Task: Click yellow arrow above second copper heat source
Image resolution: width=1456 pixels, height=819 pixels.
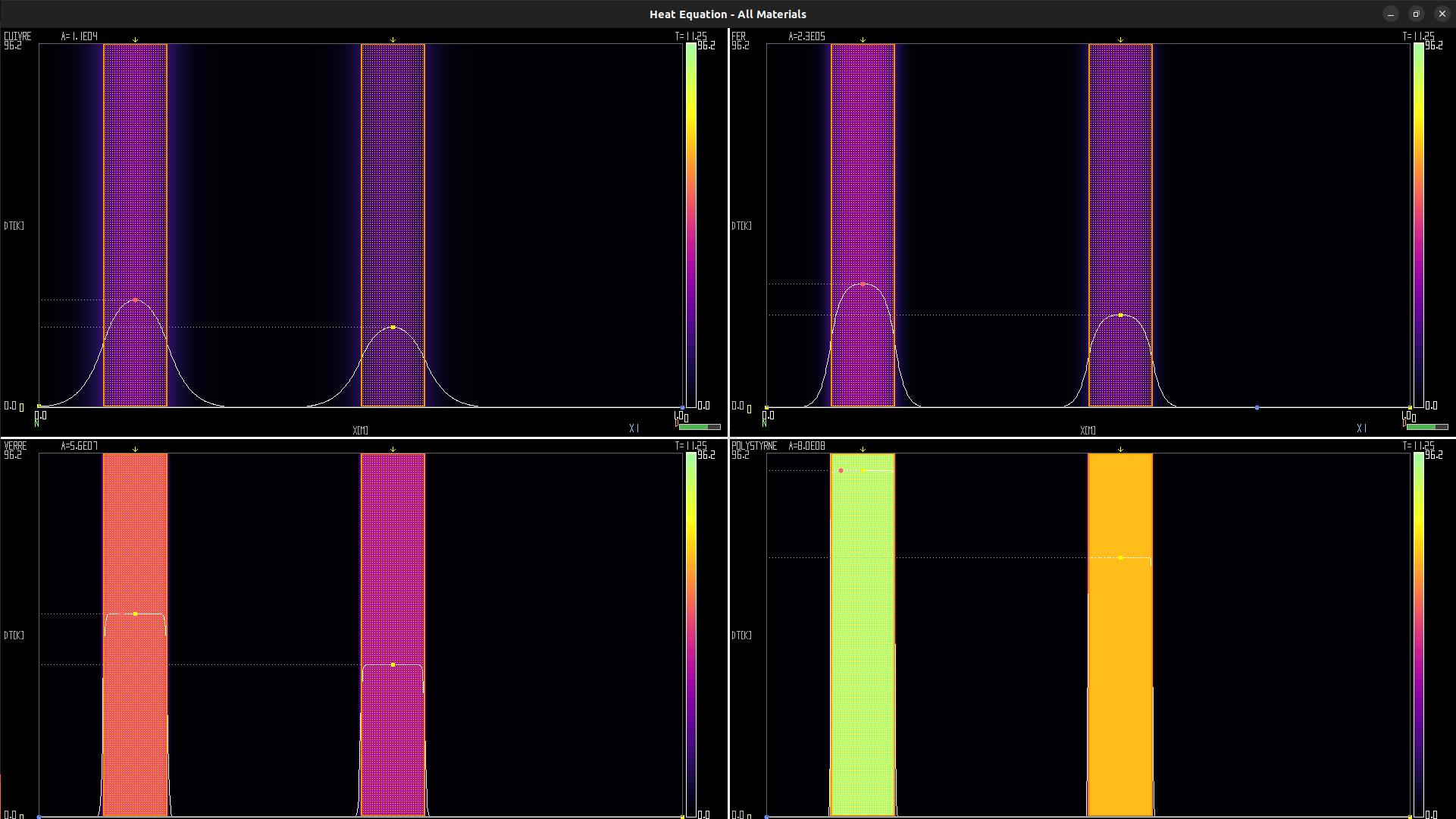Action: pyautogui.click(x=393, y=39)
